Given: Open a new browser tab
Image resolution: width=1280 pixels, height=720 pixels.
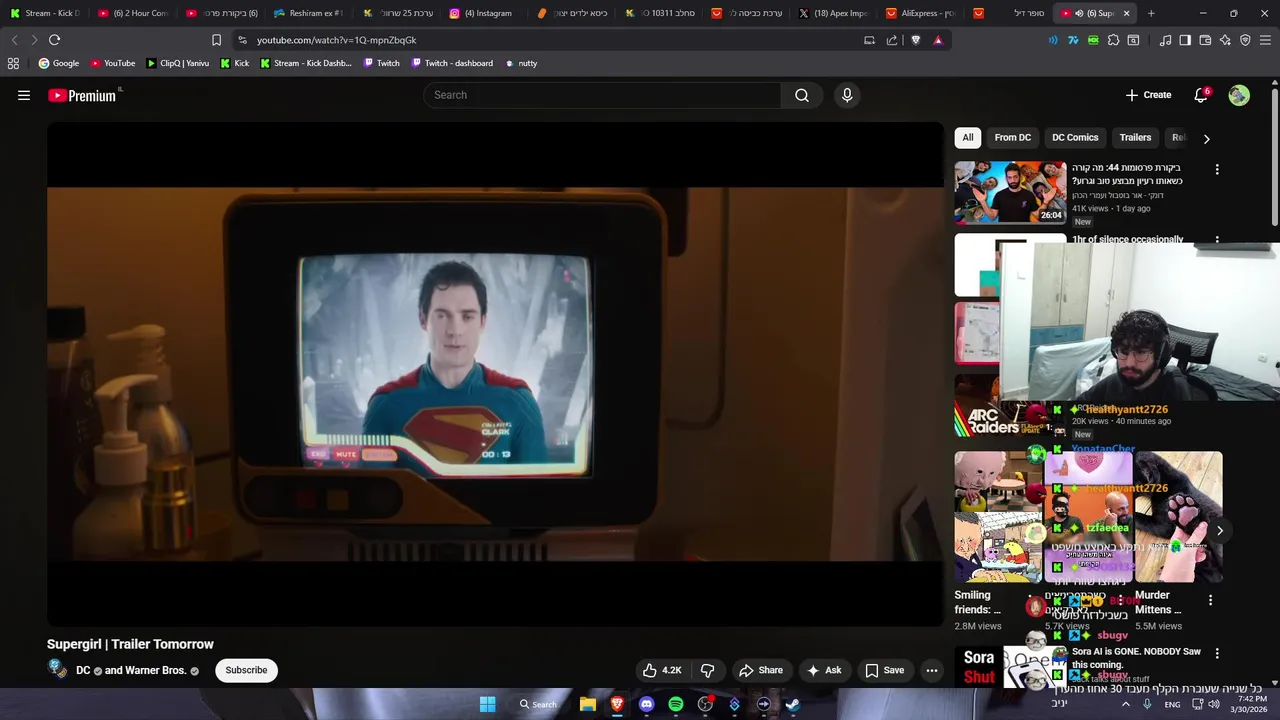Looking at the screenshot, I should 1151,13.
